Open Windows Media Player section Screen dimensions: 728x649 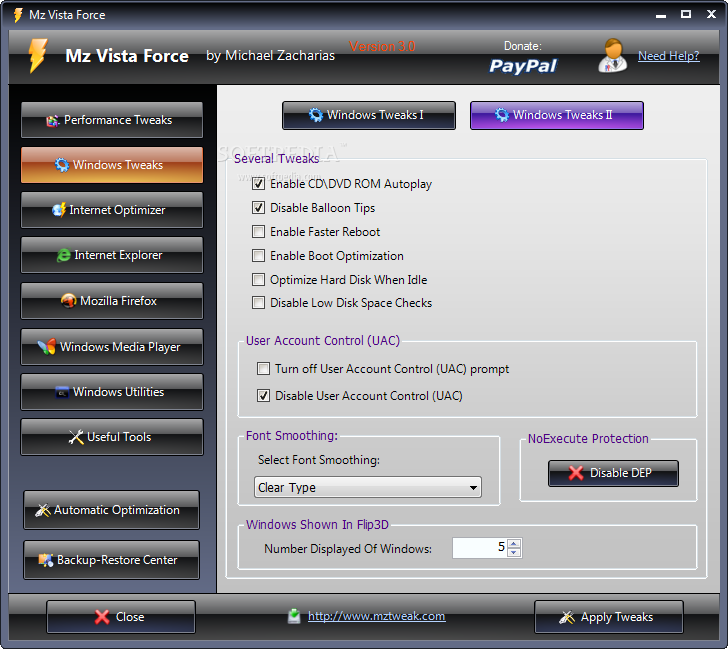click(x=112, y=347)
